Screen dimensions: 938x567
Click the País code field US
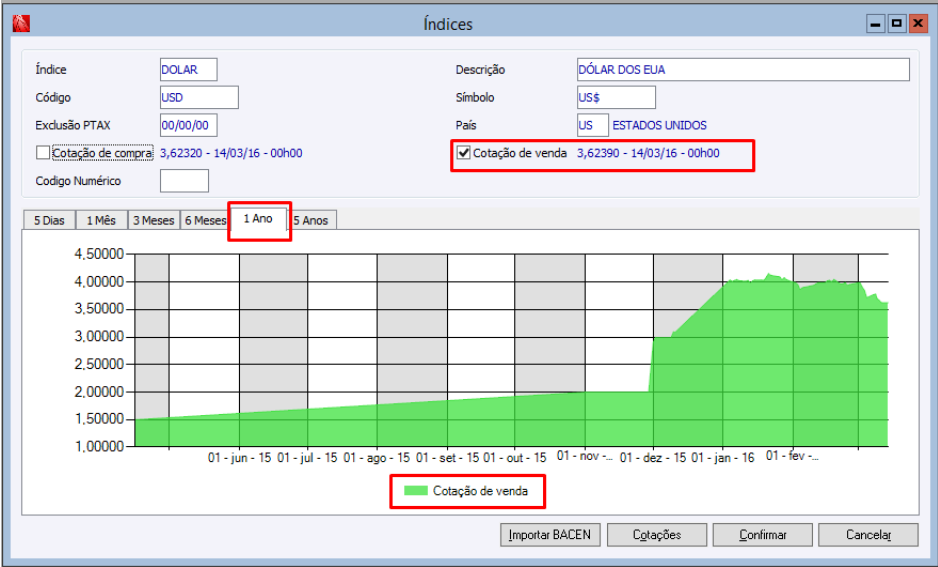[x=593, y=125]
